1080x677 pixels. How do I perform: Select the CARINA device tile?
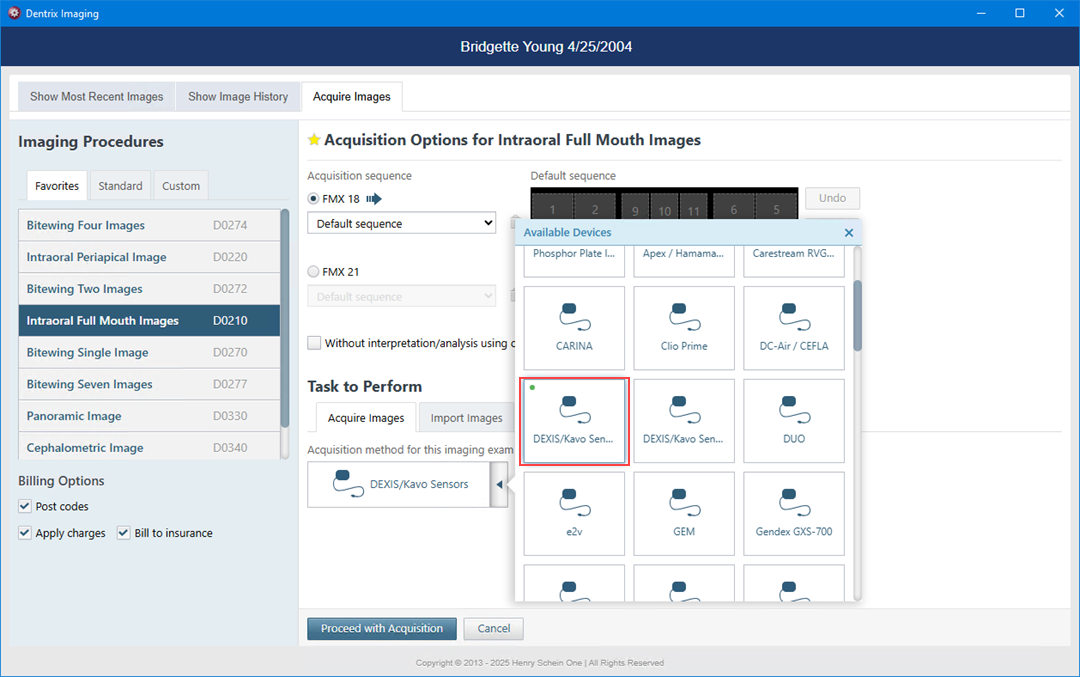click(x=574, y=328)
